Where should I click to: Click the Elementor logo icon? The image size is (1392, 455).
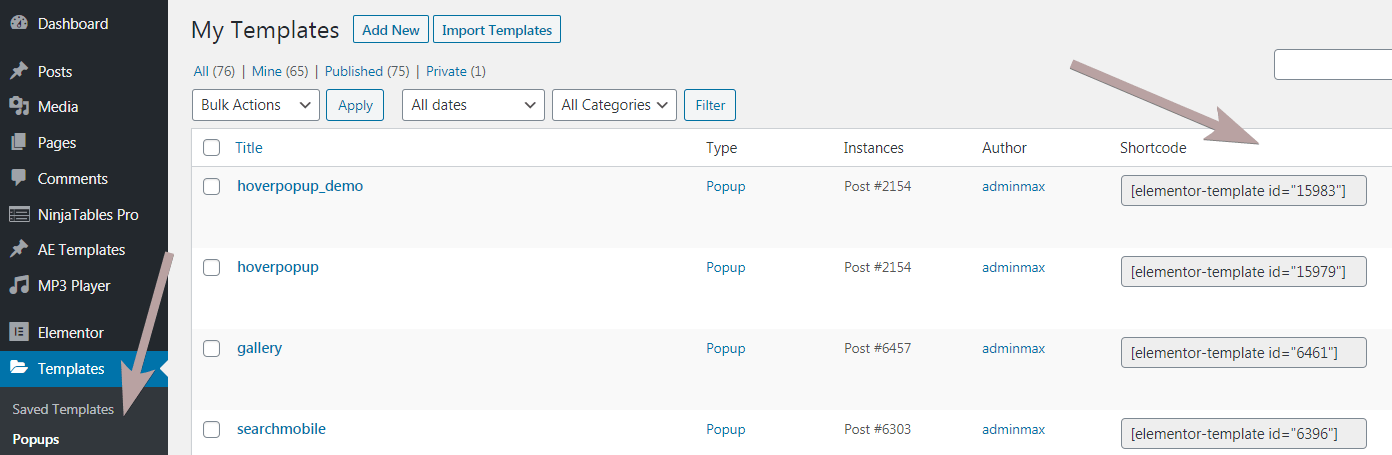pyautogui.click(x=18, y=333)
